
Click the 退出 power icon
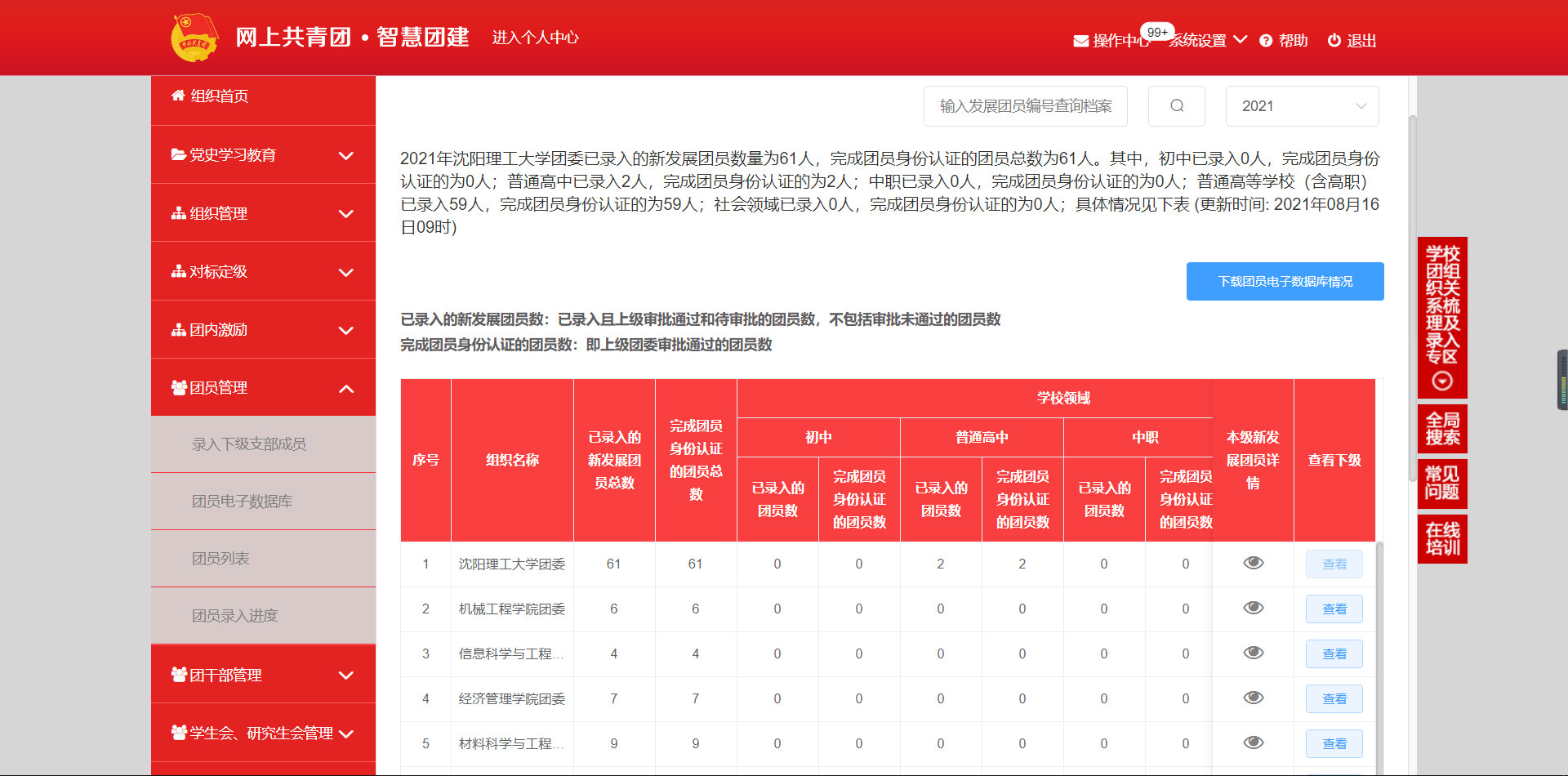[1334, 40]
